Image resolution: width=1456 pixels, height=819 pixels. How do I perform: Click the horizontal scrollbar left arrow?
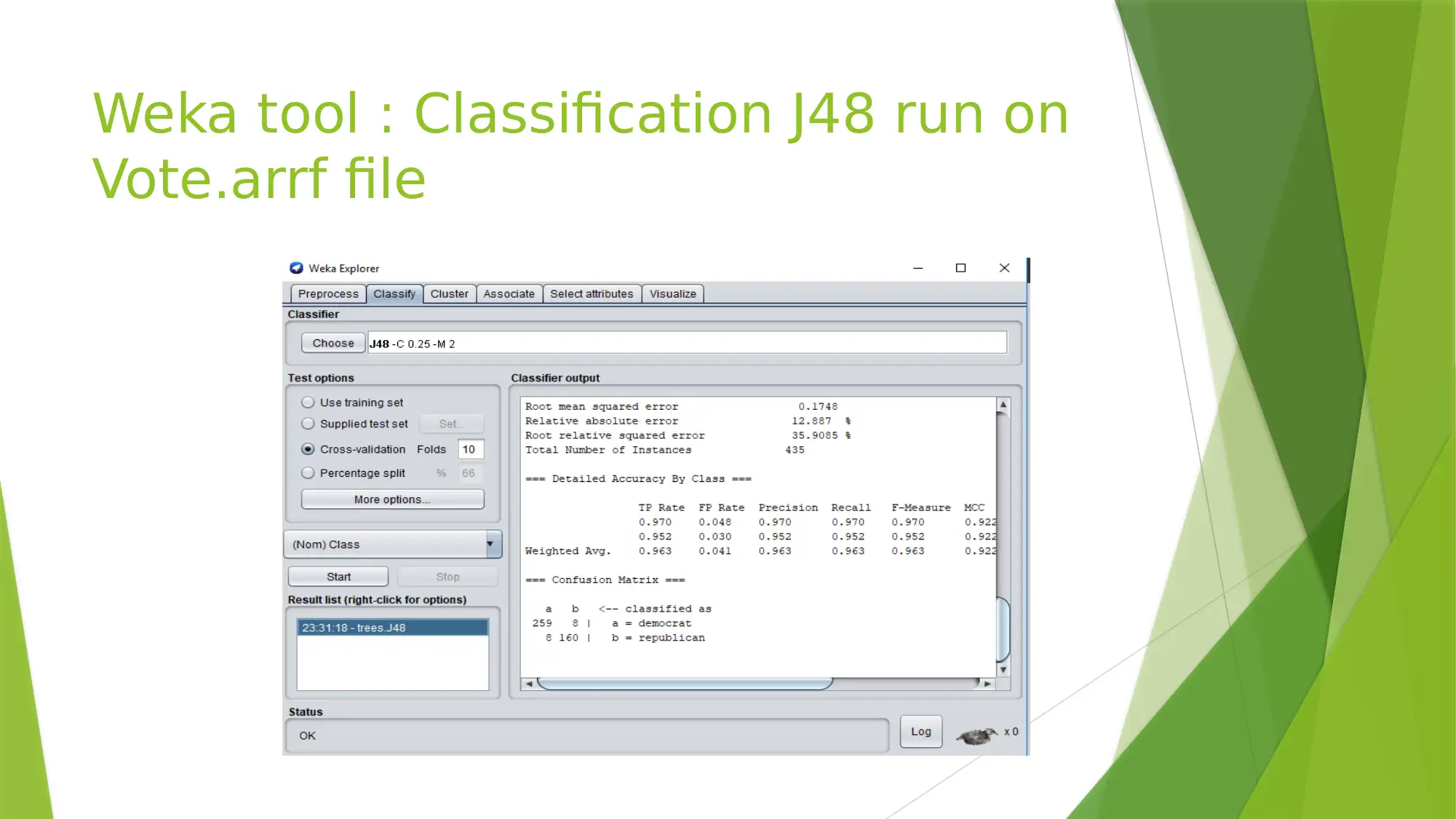(x=529, y=684)
